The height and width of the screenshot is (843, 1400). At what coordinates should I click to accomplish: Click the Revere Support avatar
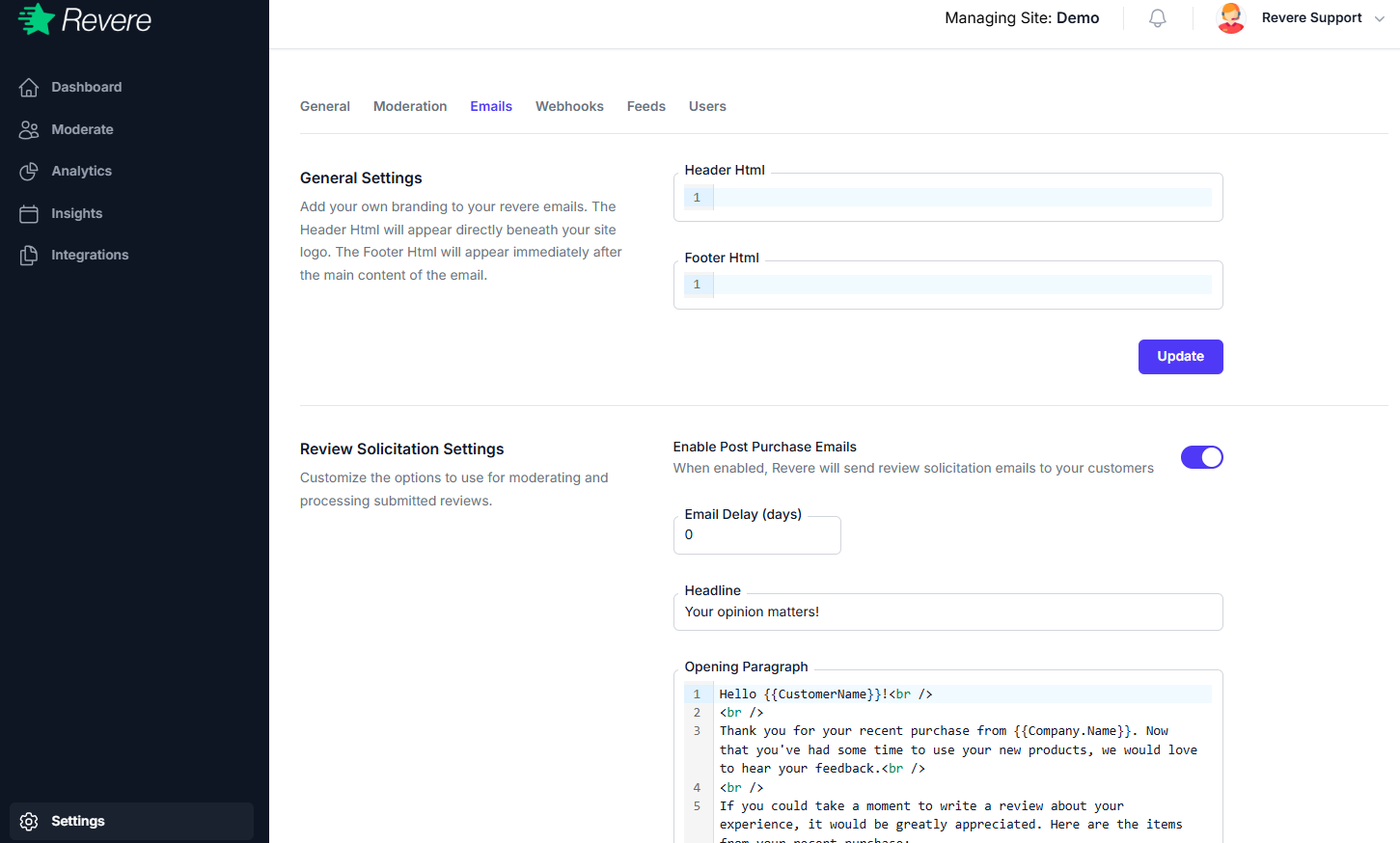1231,18
